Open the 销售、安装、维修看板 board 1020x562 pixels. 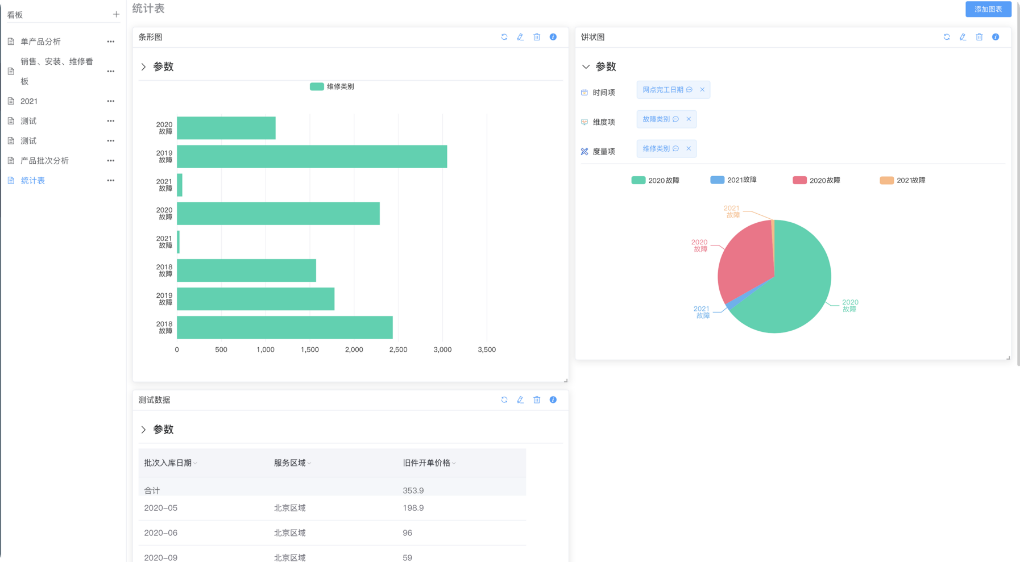coord(57,72)
